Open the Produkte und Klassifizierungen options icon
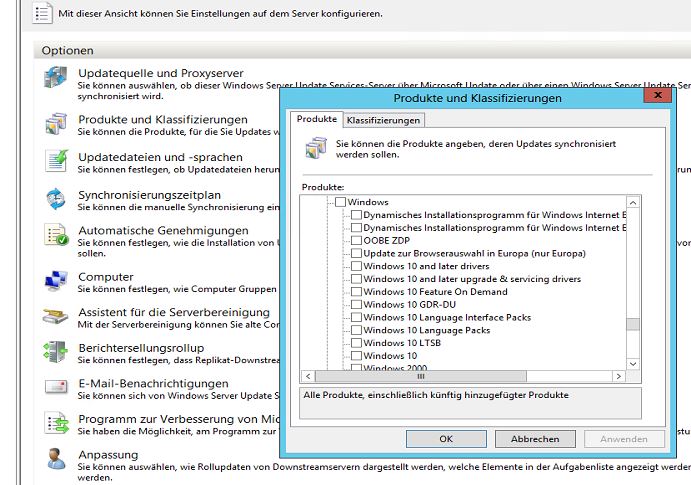This screenshot has height=485, width=691. coord(56,124)
